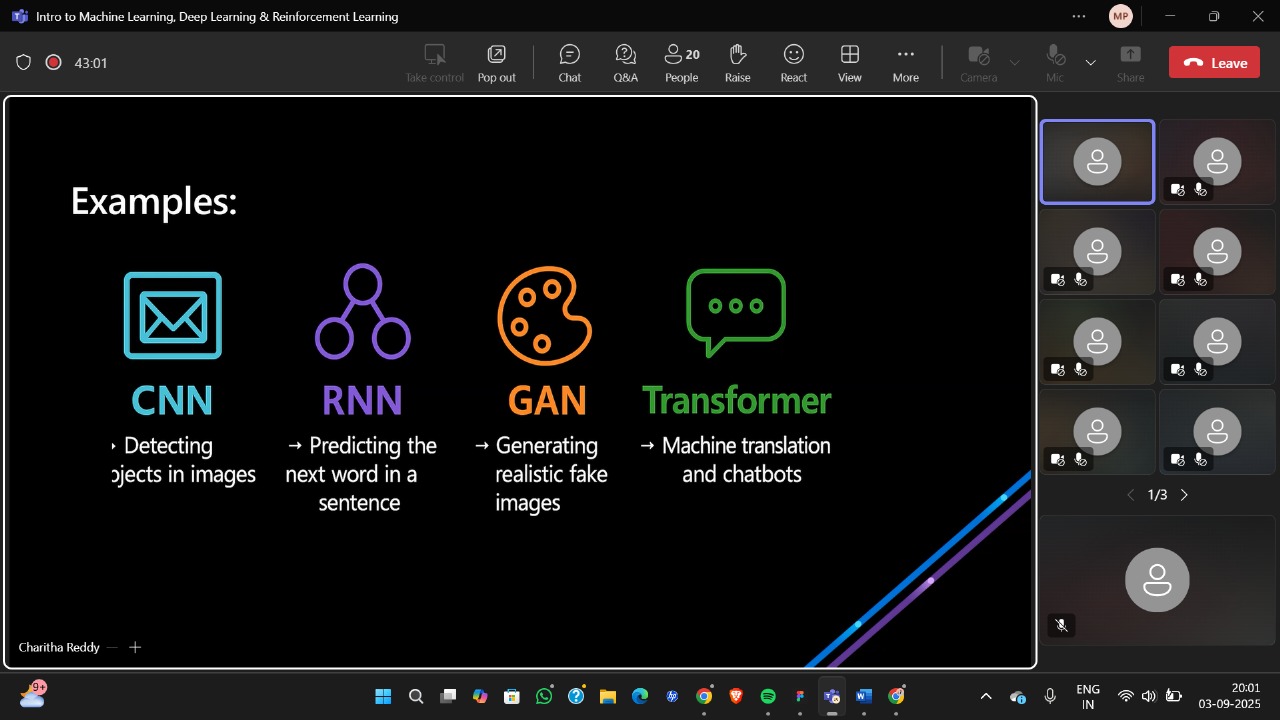
Task: Open the Chat panel
Action: [x=569, y=62]
